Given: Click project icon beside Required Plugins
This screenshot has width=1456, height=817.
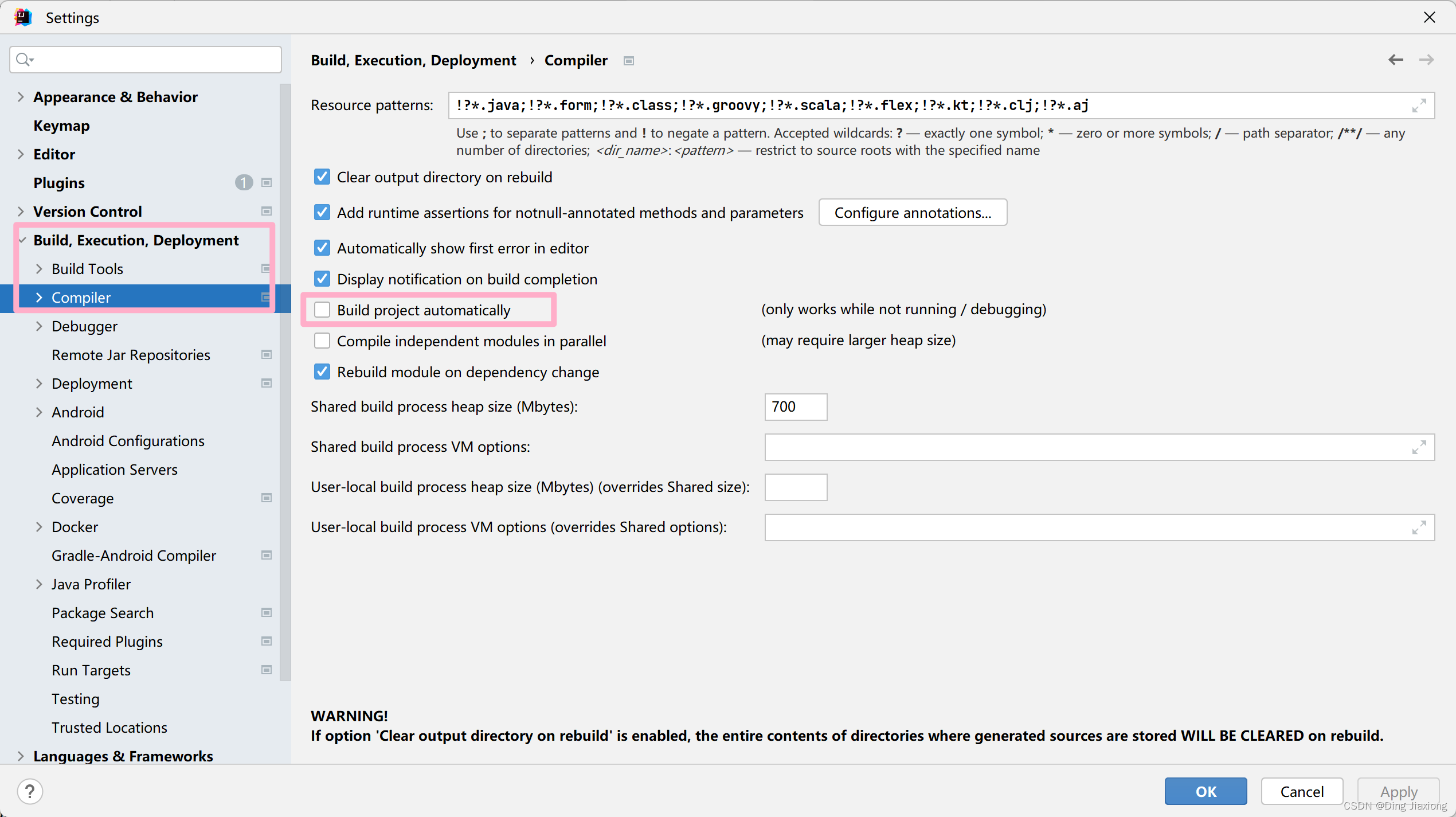Looking at the screenshot, I should click(x=267, y=642).
